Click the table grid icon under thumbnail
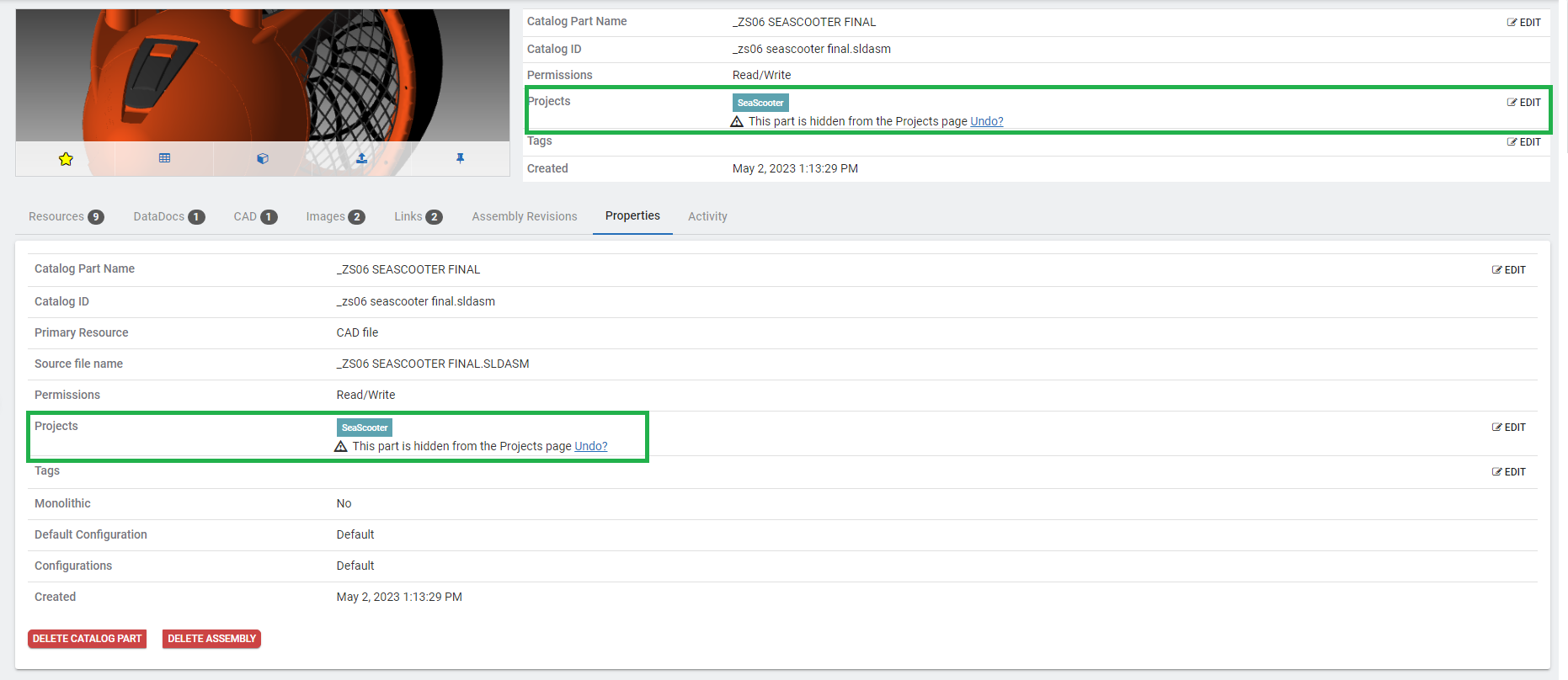1568x680 pixels. tap(164, 158)
